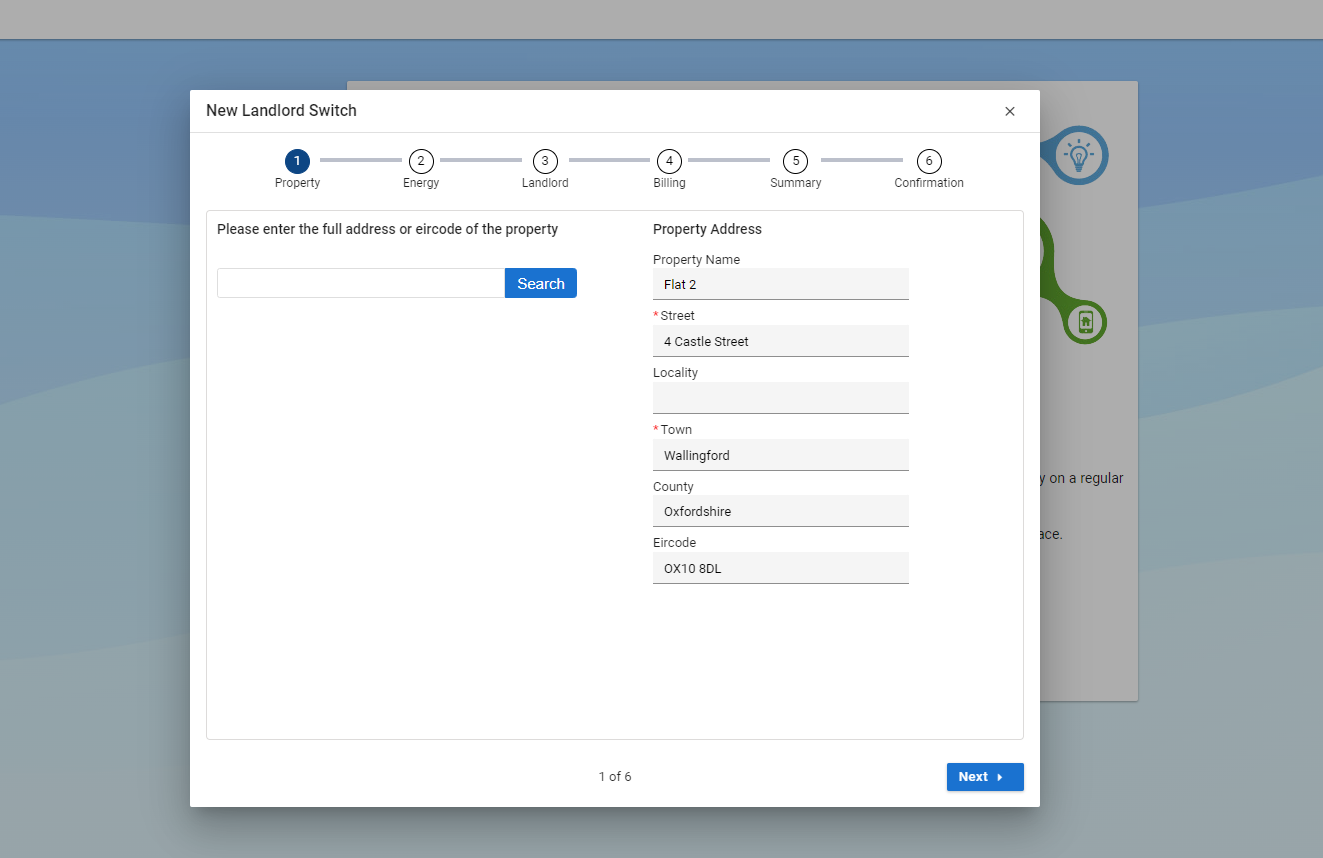The height and width of the screenshot is (858, 1323).
Task: Select step 4 Billing circle
Action: (669, 161)
